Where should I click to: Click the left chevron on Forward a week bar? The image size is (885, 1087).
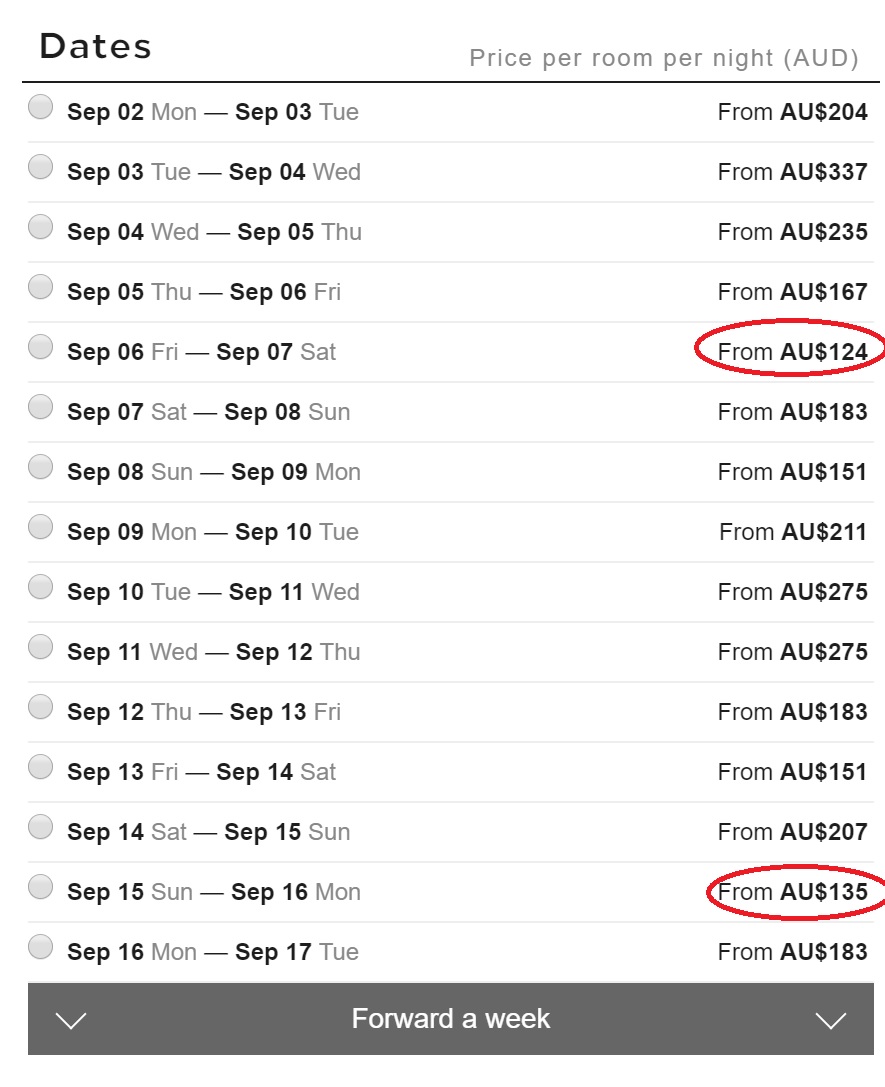(71, 1020)
